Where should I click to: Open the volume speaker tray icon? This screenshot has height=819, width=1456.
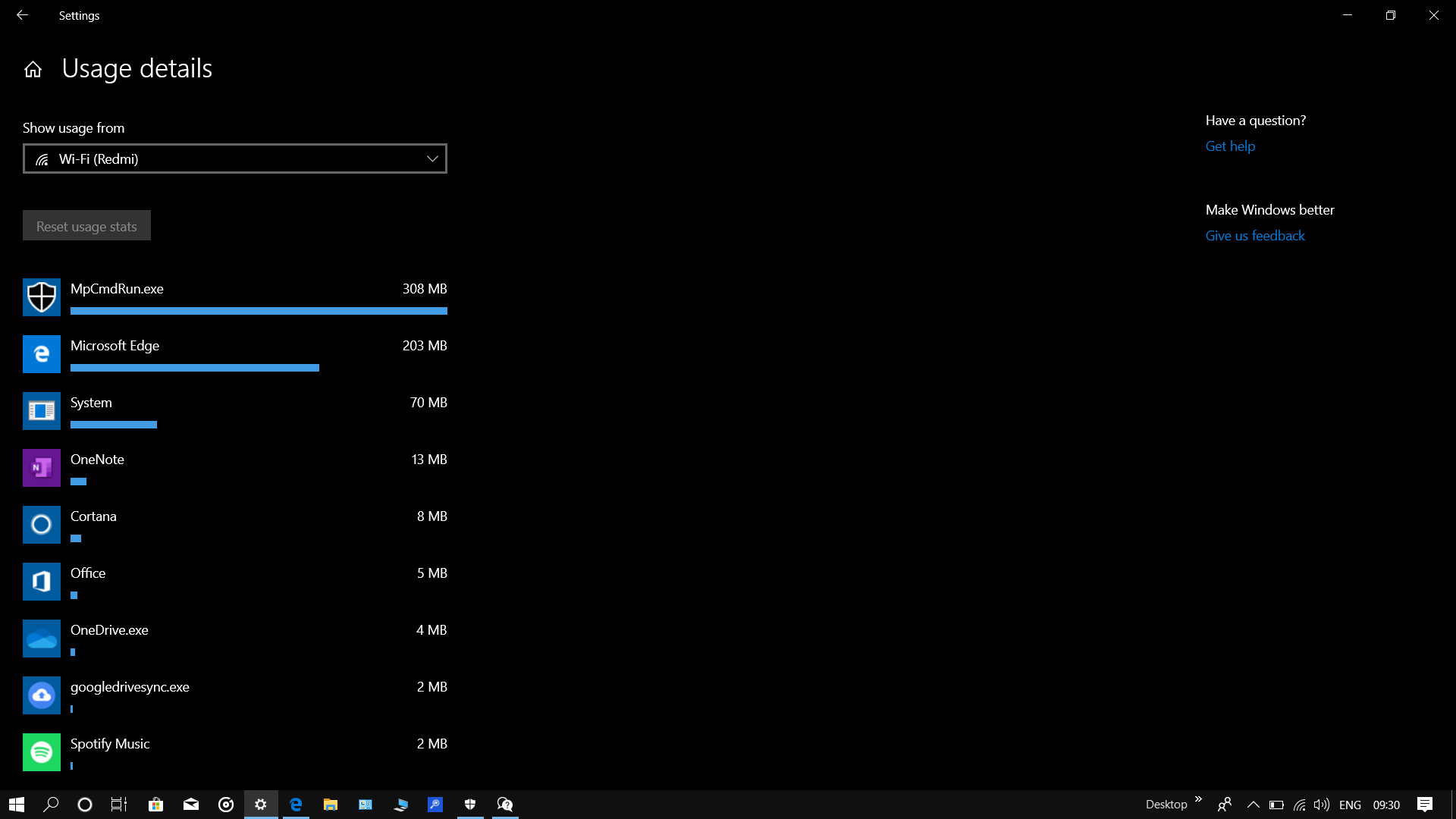[x=1322, y=805]
